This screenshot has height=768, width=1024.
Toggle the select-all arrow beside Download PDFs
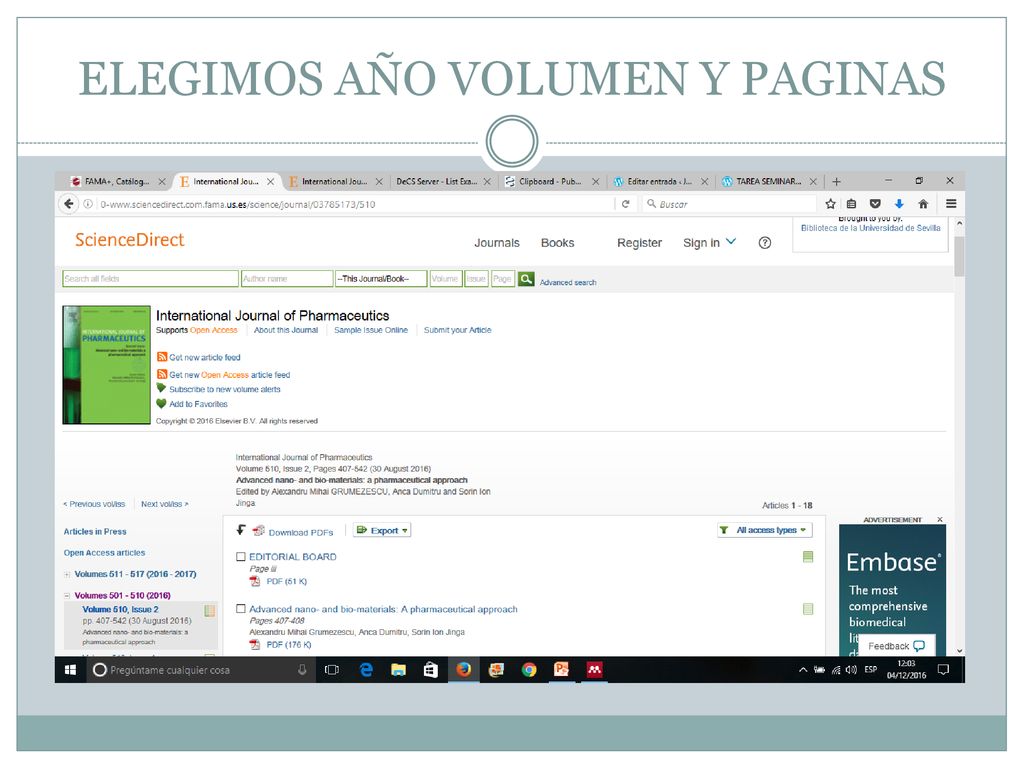pos(241,530)
